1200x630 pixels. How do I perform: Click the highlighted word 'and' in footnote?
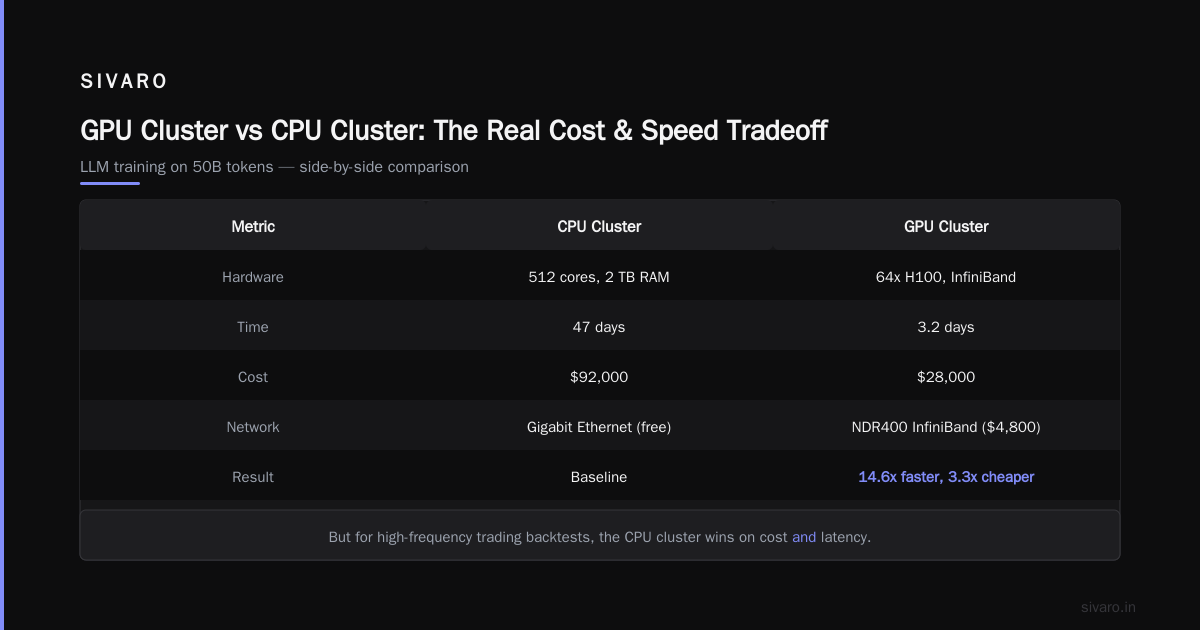click(804, 537)
